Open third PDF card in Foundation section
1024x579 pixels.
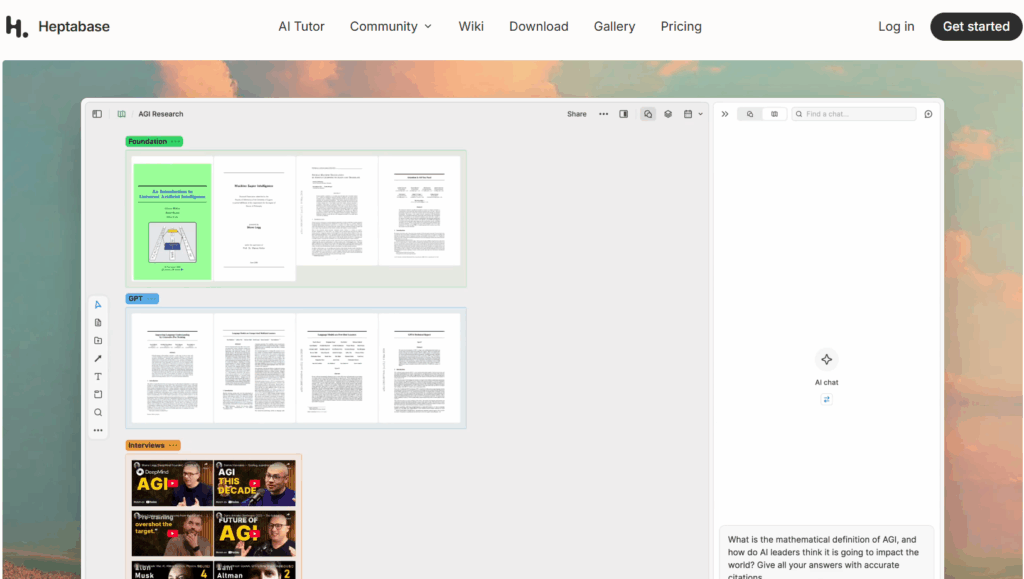click(x=337, y=211)
